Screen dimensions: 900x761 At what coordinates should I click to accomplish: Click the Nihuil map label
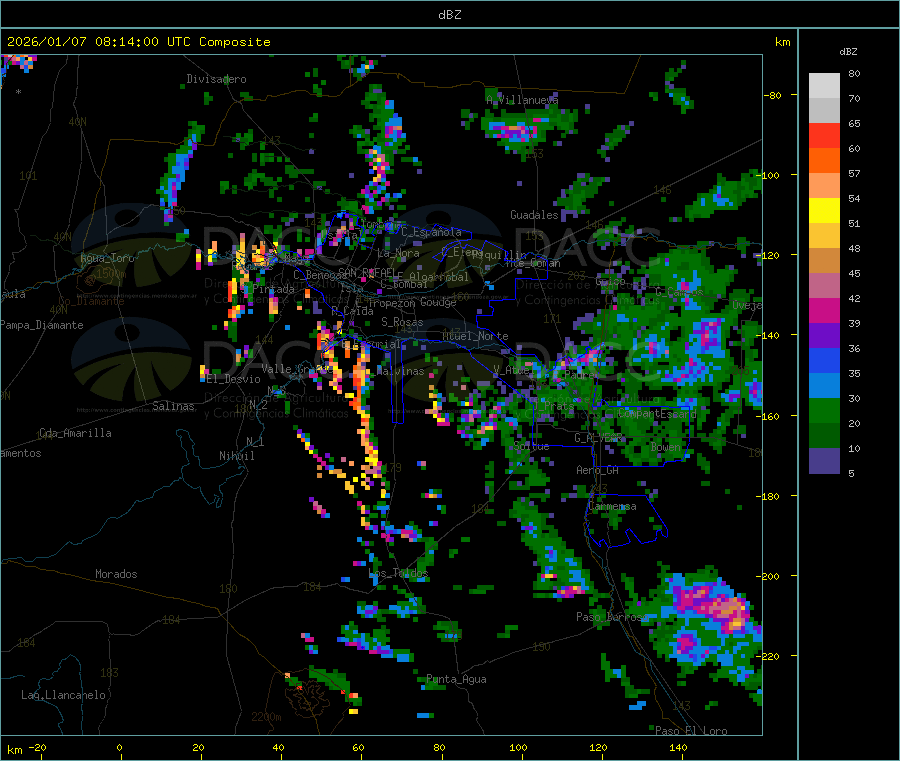pos(236,456)
